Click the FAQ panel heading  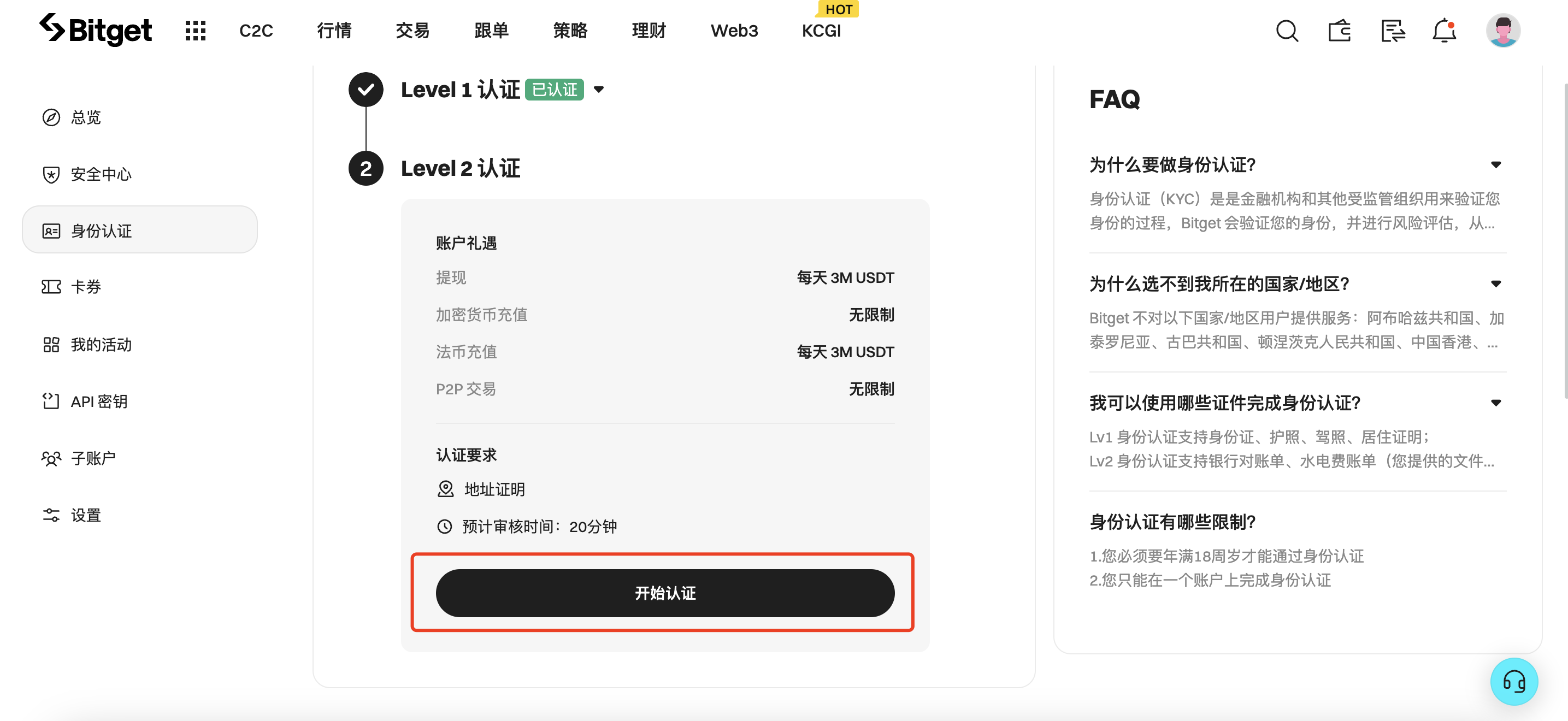click(1115, 99)
